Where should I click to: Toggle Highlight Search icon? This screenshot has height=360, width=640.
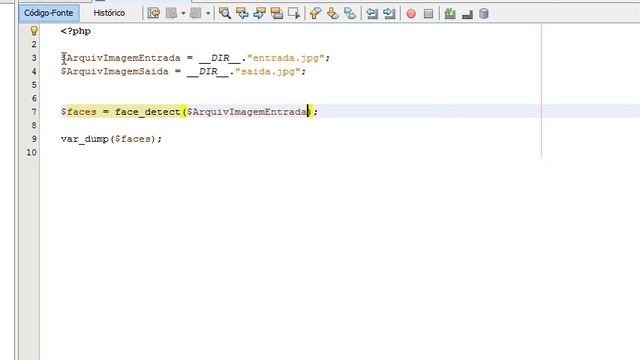pyautogui.click(x=277, y=13)
